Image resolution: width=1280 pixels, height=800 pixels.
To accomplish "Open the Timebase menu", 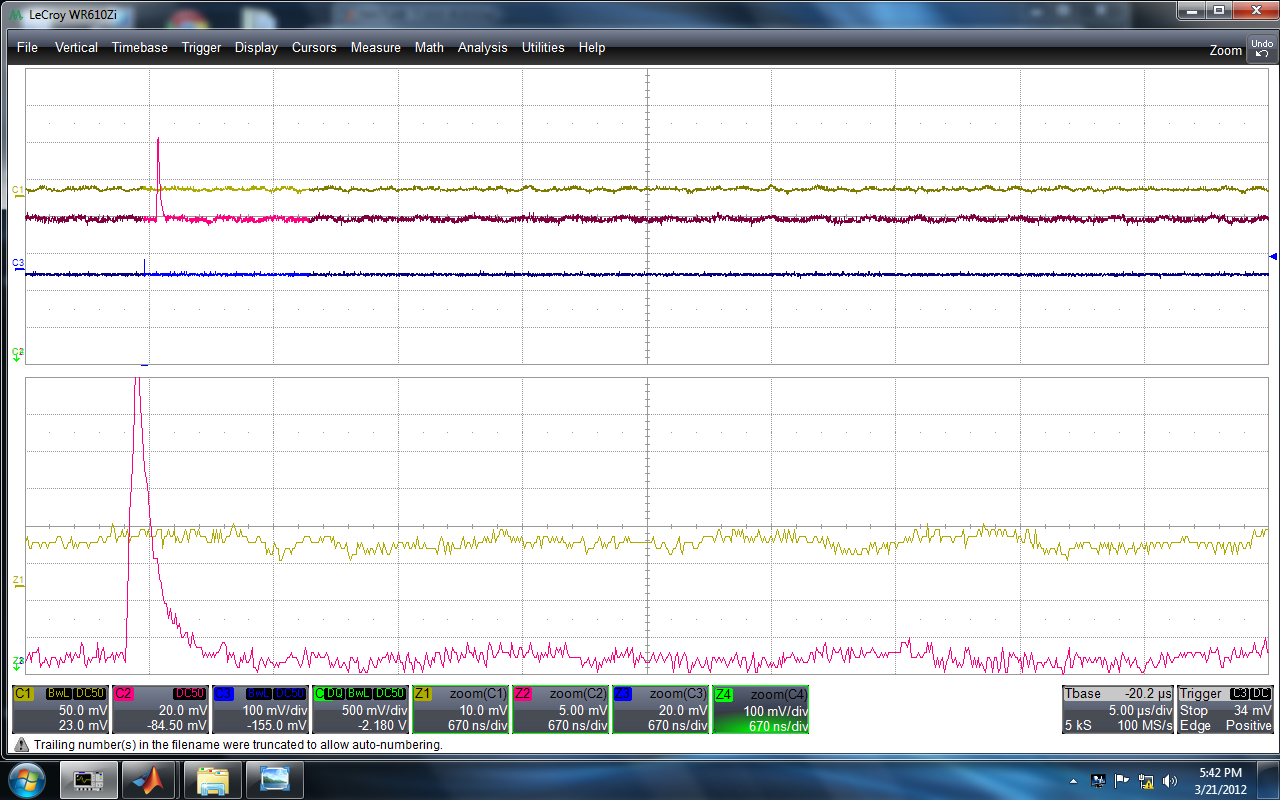I will click(x=139, y=47).
